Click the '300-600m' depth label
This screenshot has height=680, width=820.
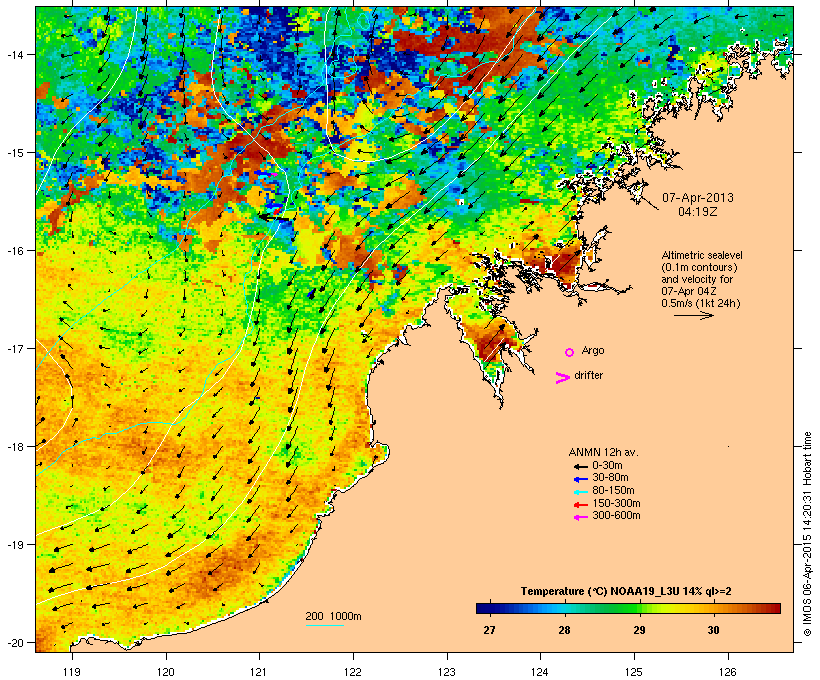(x=616, y=516)
